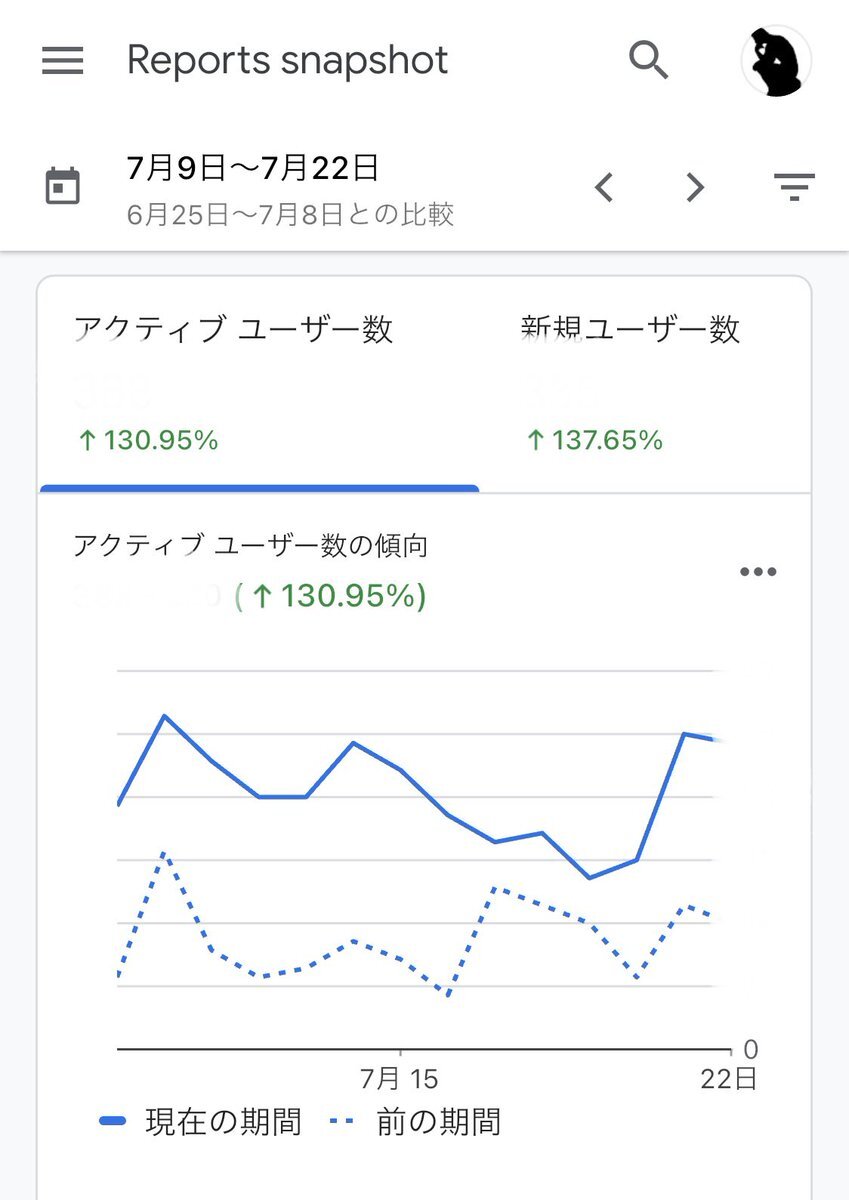Click the 6月25日〜7月8日との比較 comparison text
This screenshot has height=1200, width=849.
pos(291,215)
